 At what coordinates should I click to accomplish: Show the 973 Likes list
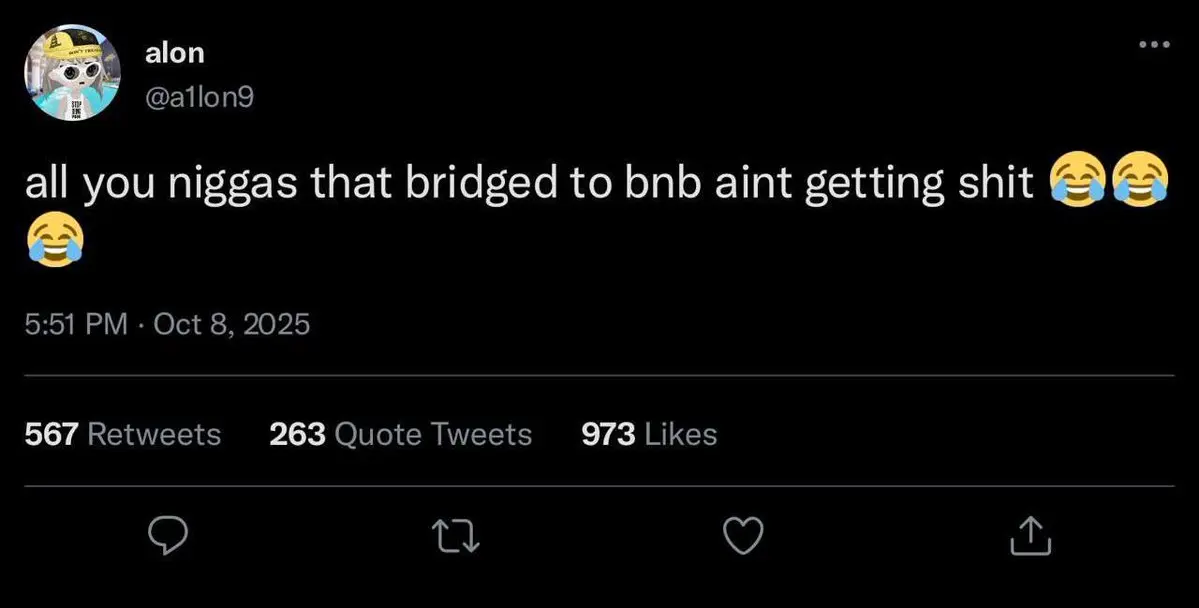(648, 434)
